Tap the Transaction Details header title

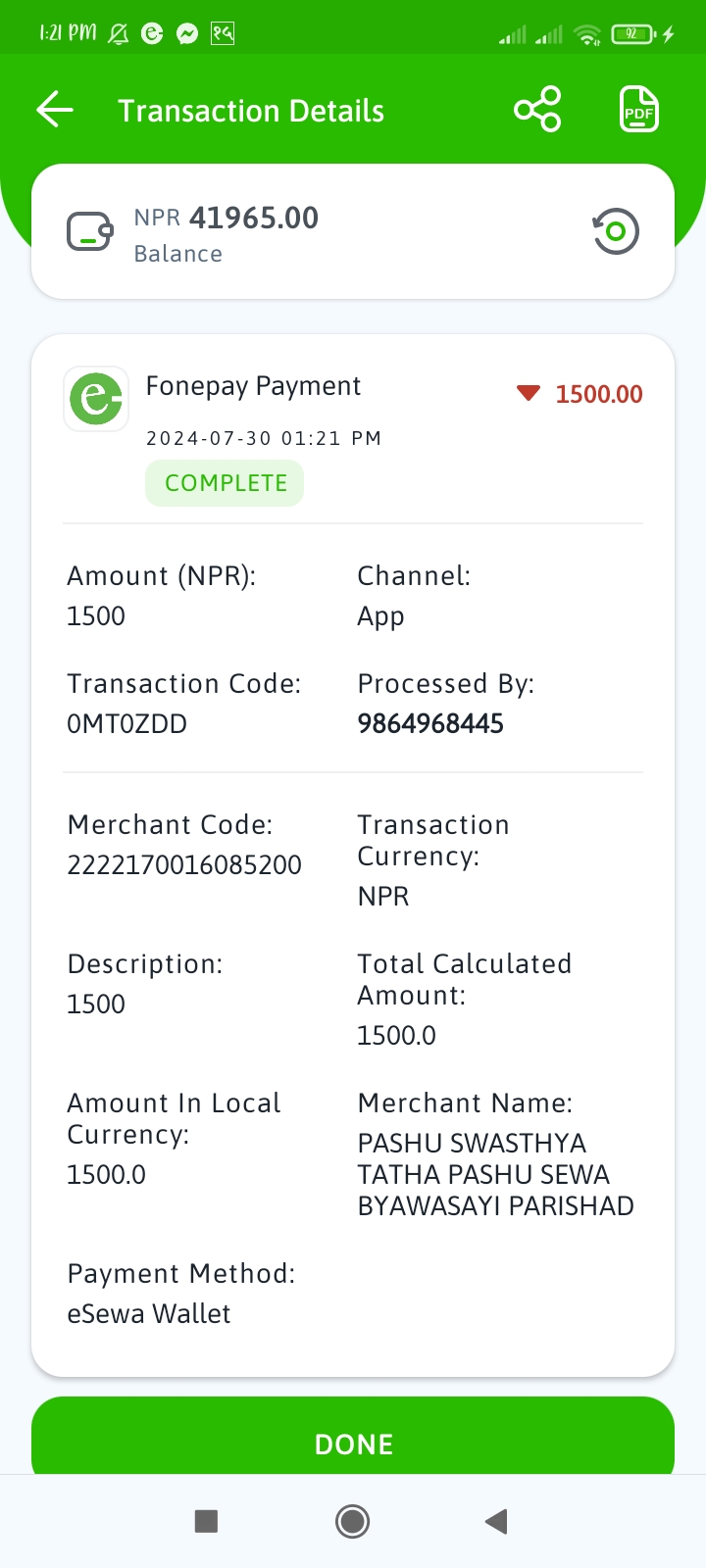pos(251,111)
